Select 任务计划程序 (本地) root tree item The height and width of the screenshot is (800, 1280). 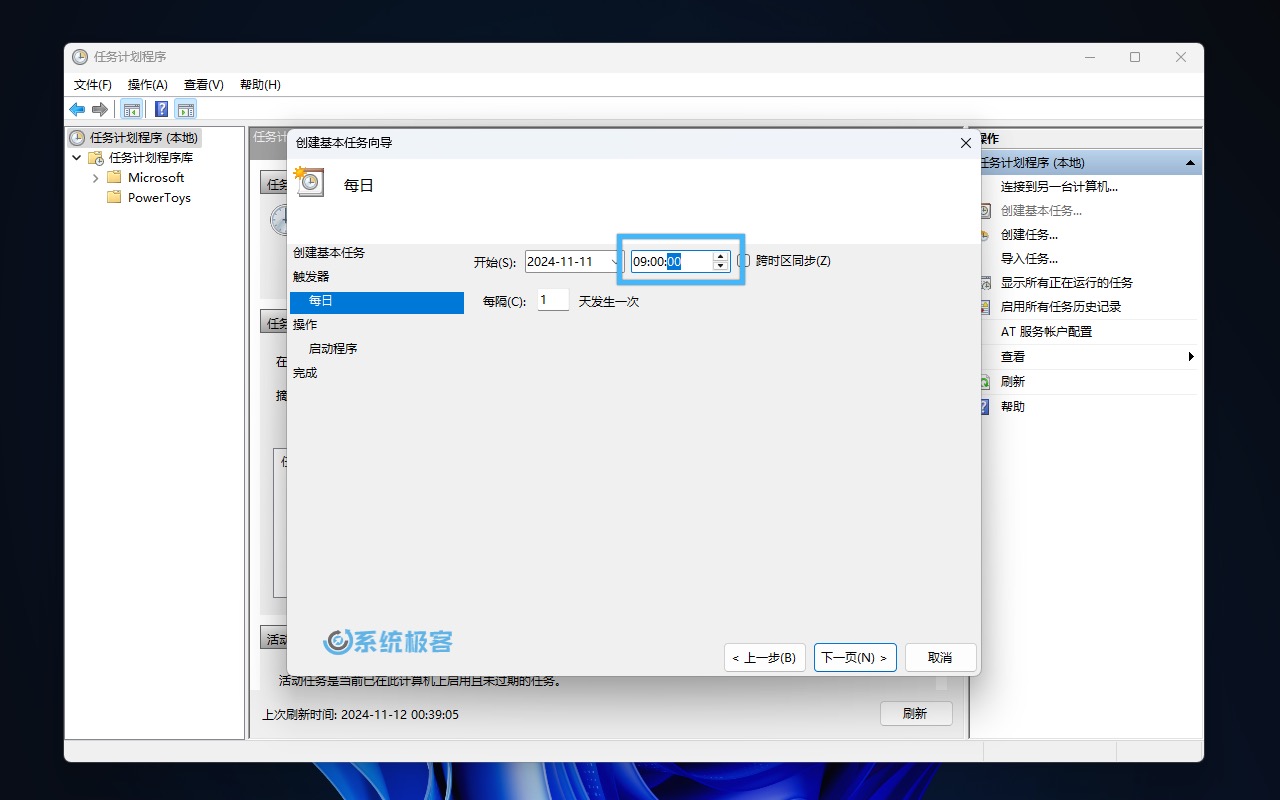(135, 137)
